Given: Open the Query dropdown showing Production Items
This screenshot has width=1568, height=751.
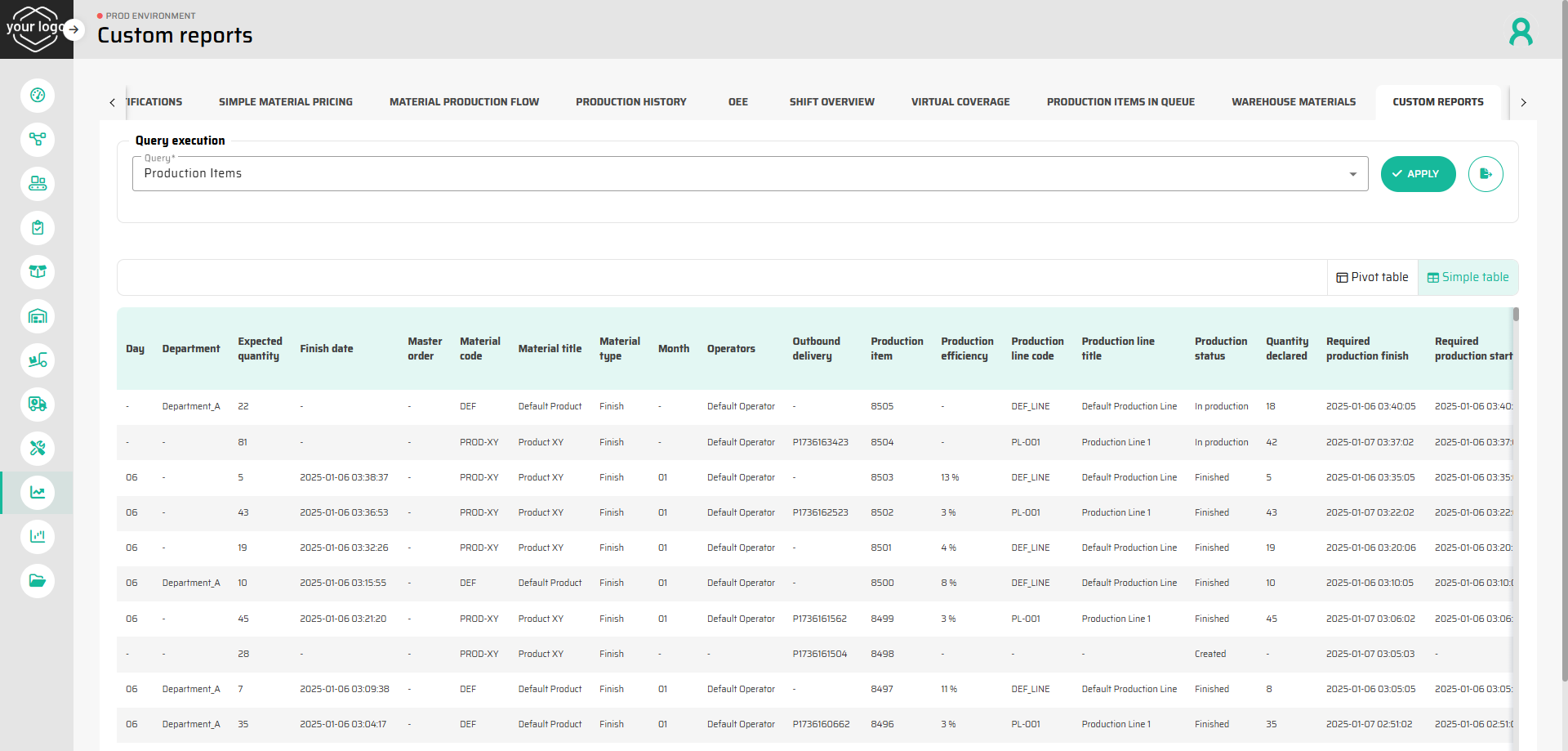Looking at the screenshot, I should (750, 174).
